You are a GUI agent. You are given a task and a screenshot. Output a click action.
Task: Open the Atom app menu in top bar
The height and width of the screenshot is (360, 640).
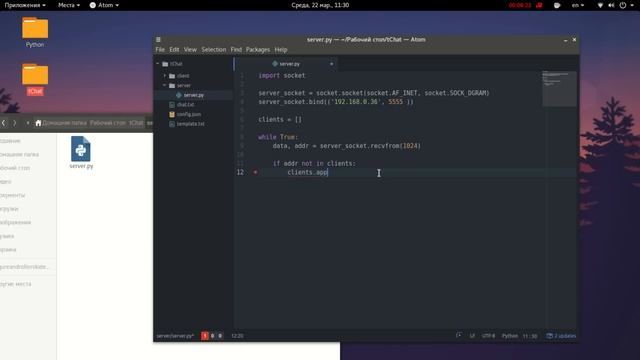(x=104, y=5)
